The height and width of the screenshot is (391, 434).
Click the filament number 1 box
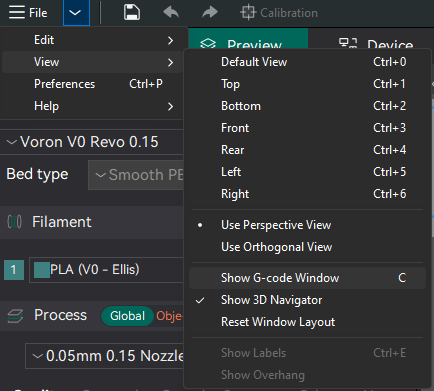tap(14, 270)
